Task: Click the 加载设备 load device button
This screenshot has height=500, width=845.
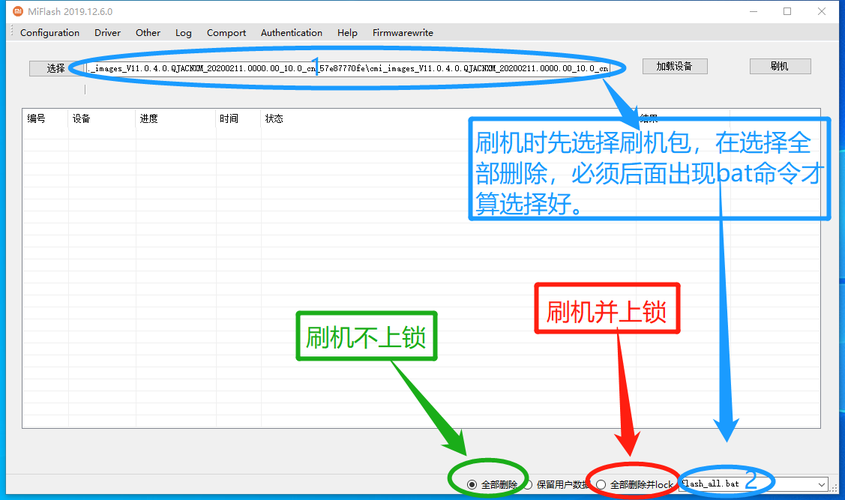Action: pyautogui.click(x=674, y=66)
